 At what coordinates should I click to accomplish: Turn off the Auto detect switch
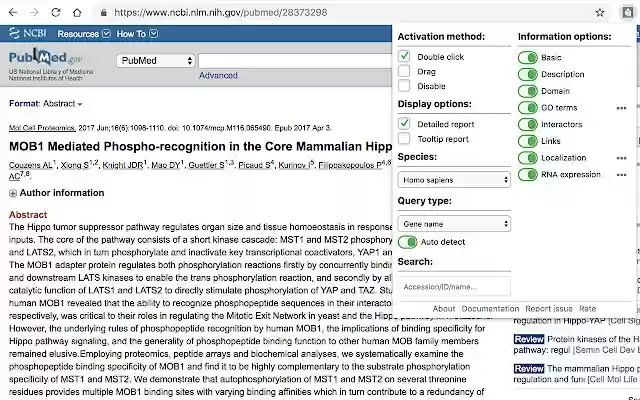pyautogui.click(x=407, y=242)
